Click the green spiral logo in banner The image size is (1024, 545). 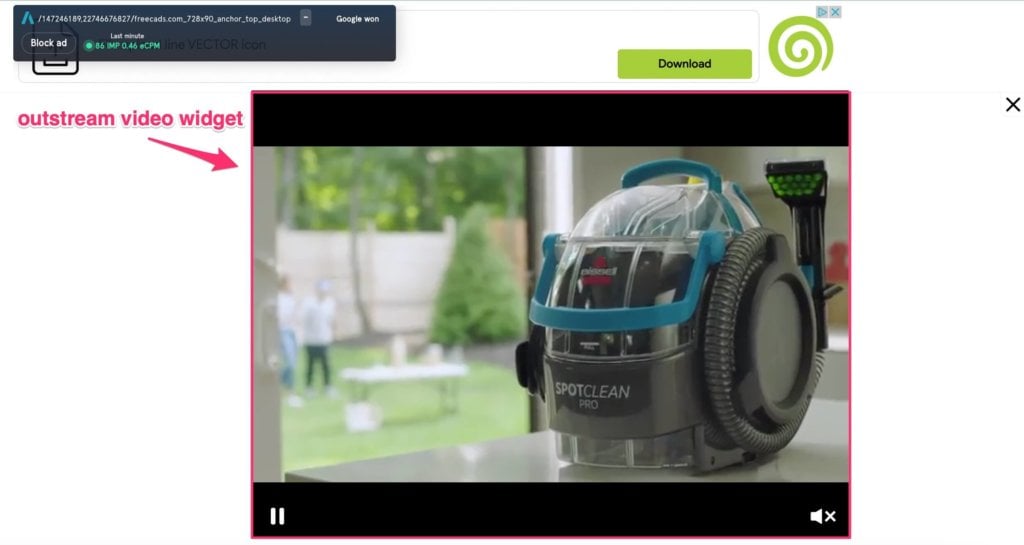(800, 46)
